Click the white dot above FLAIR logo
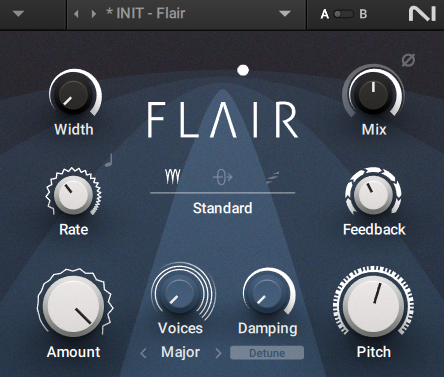The height and width of the screenshot is (377, 444). point(243,70)
